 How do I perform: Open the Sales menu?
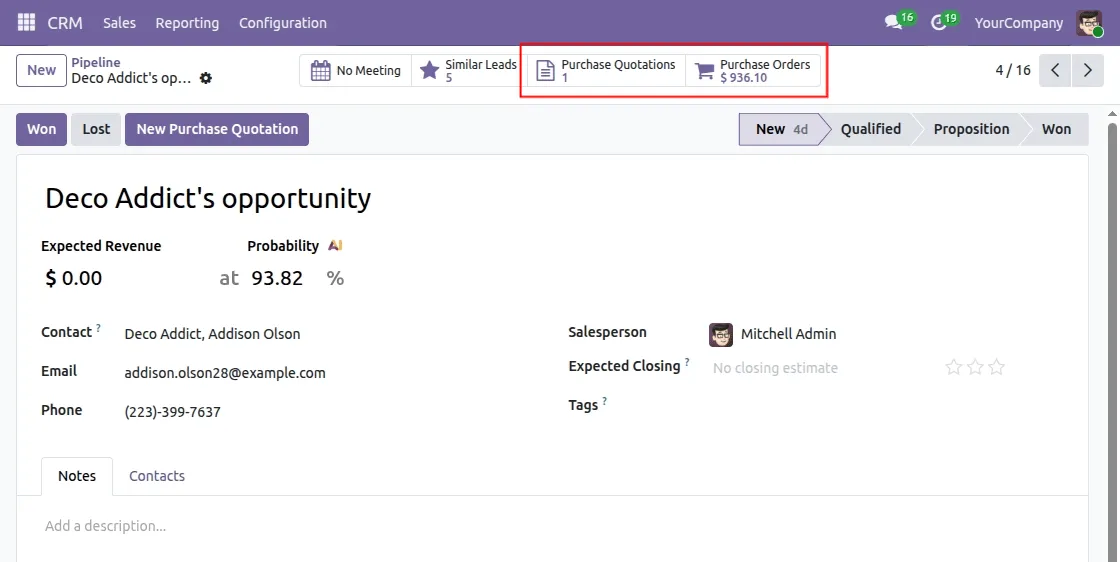pyautogui.click(x=119, y=22)
